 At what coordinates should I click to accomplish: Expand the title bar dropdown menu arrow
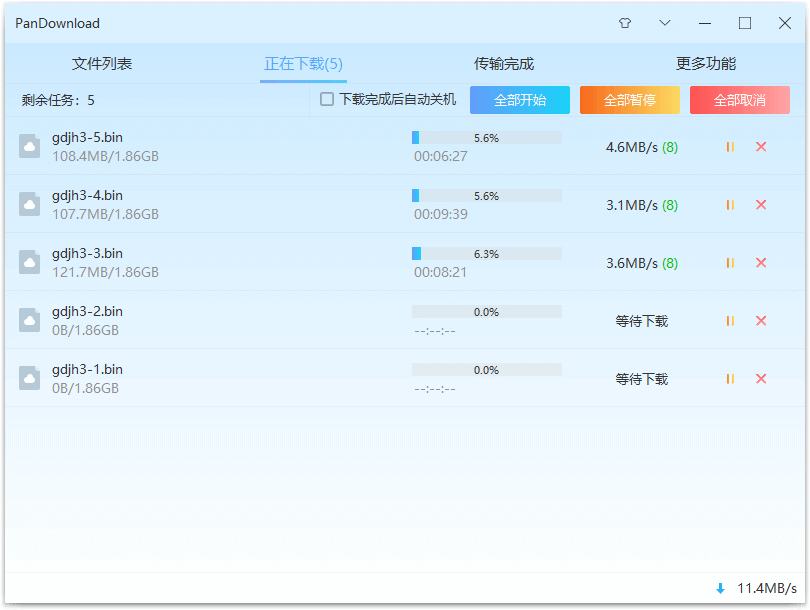tap(665, 23)
